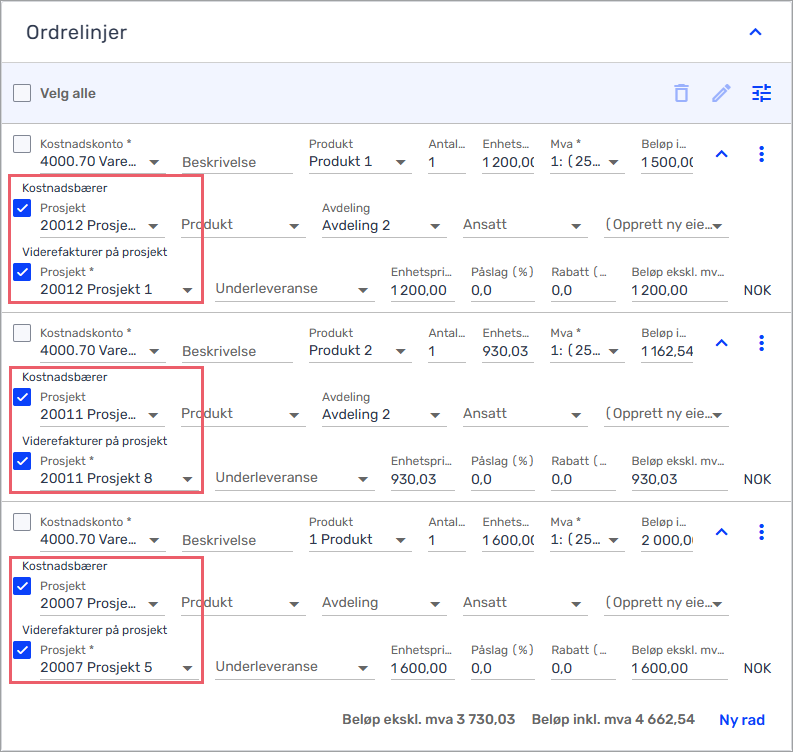Image resolution: width=793 pixels, height=752 pixels.
Task: Open the column settings sliders icon
Action: point(761,93)
